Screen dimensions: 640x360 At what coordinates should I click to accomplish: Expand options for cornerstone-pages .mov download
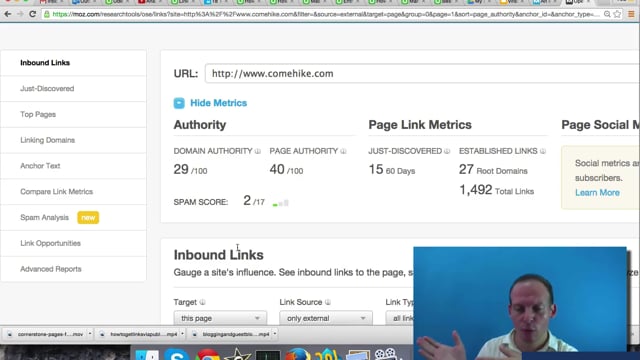(x=90, y=334)
